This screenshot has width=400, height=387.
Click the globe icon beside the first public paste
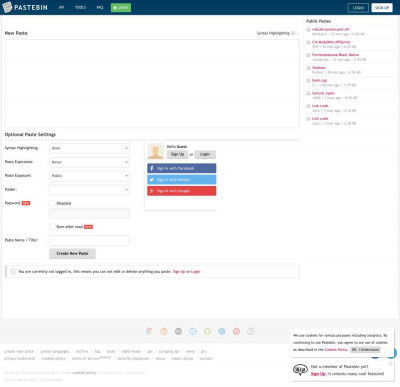308,30
